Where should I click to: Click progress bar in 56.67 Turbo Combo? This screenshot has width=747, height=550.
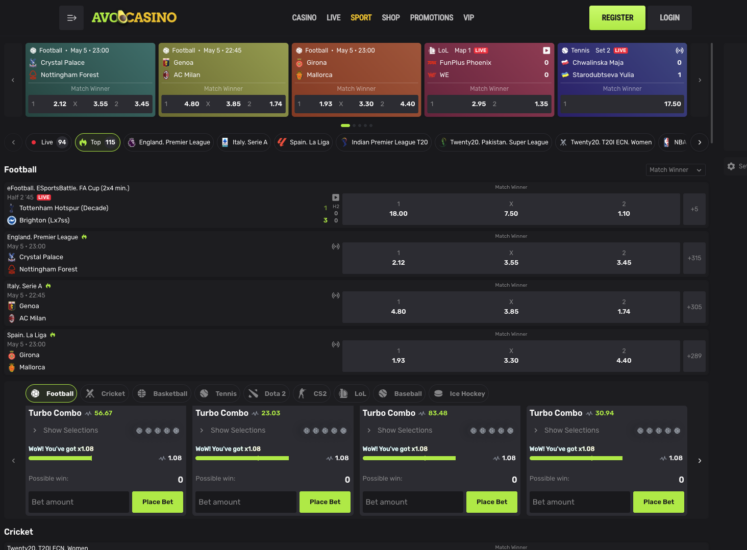60,458
